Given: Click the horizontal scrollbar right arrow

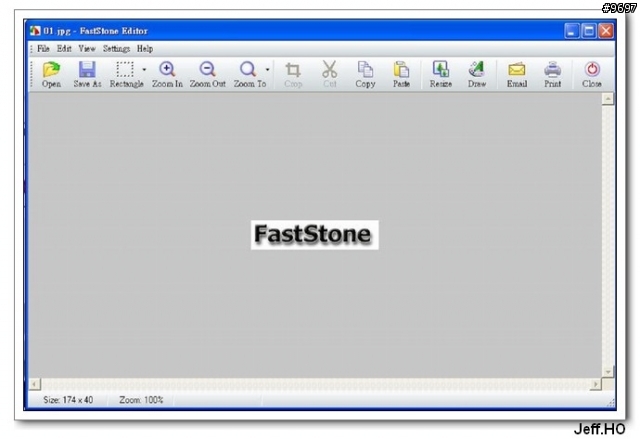Looking at the screenshot, I should pos(596,384).
